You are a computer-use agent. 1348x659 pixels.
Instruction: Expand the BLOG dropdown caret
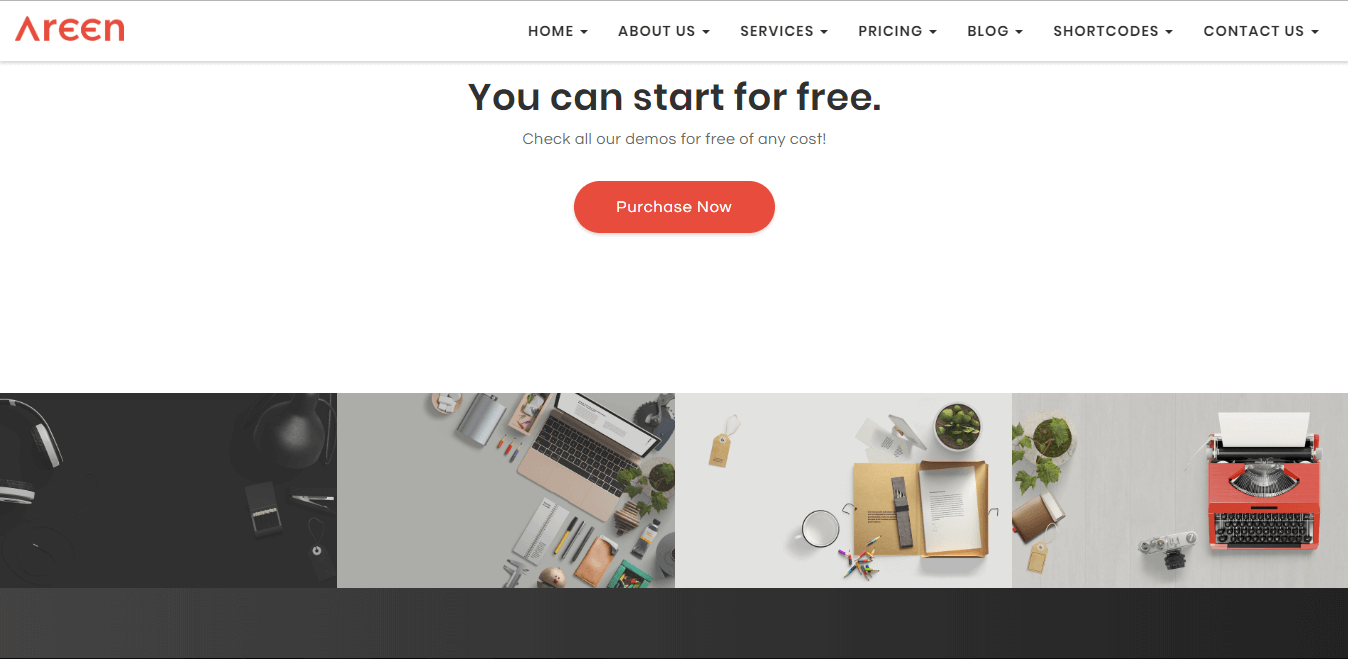pyautogui.click(x=1019, y=32)
